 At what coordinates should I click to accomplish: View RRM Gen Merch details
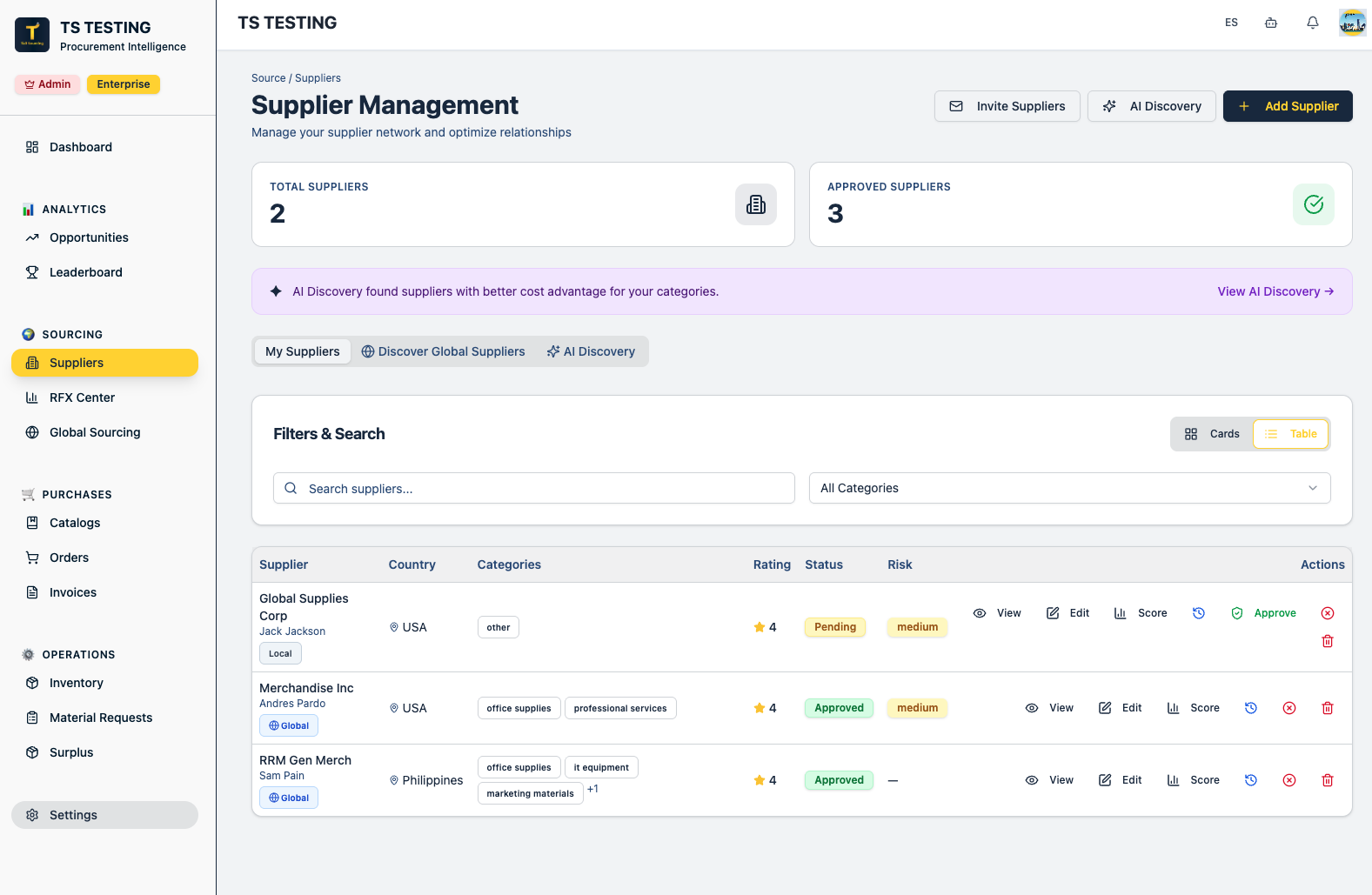click(x=1049, y=780)
